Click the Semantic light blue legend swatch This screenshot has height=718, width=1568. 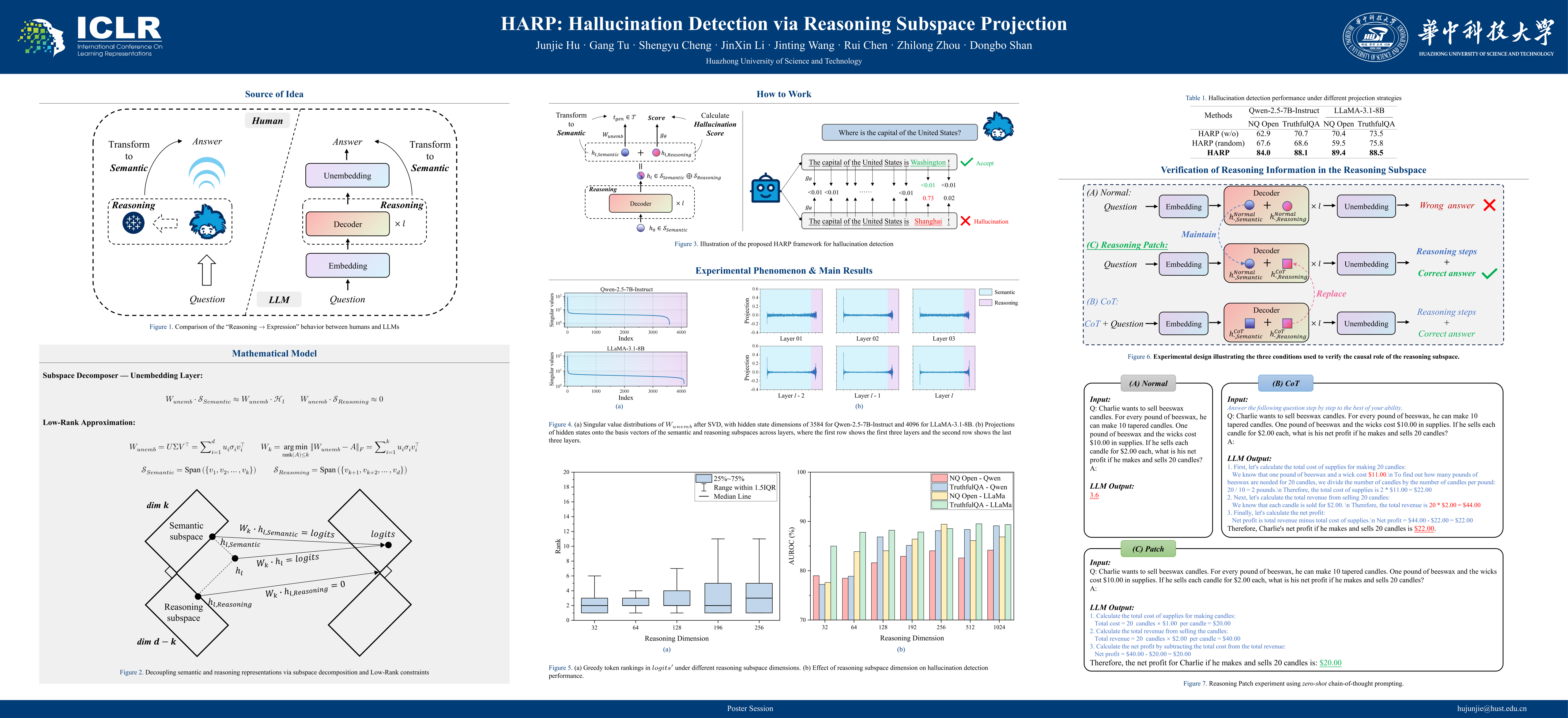point(986,292)
